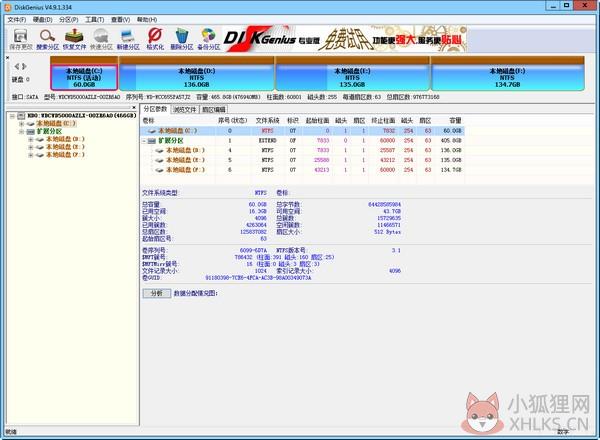The width and height of the screenshot is (600, 440).
Task: Select 本地磁盘 (E:) in left tree
Action: tap(65, 147)
